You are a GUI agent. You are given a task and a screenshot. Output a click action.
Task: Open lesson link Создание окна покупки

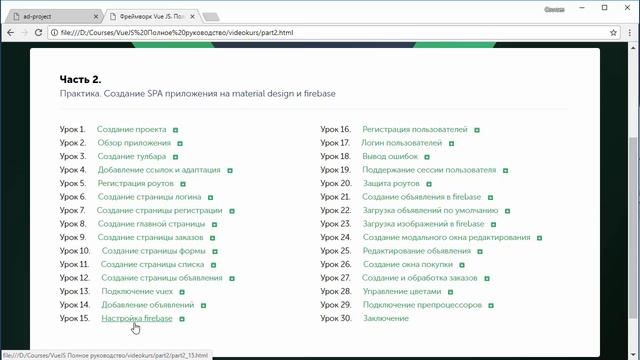tap(408, 264)
